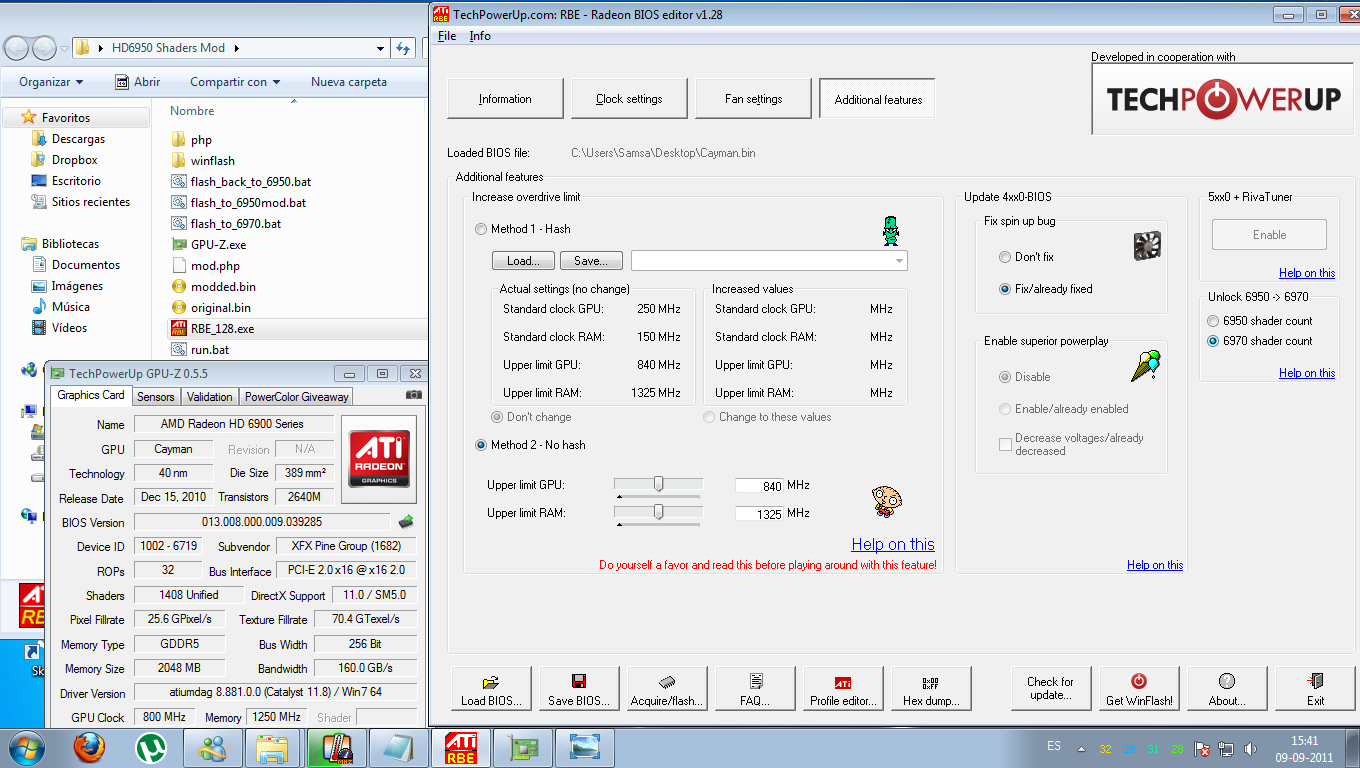Click the Load BIOS button
1360x768 pixels.
coord(491,689)
